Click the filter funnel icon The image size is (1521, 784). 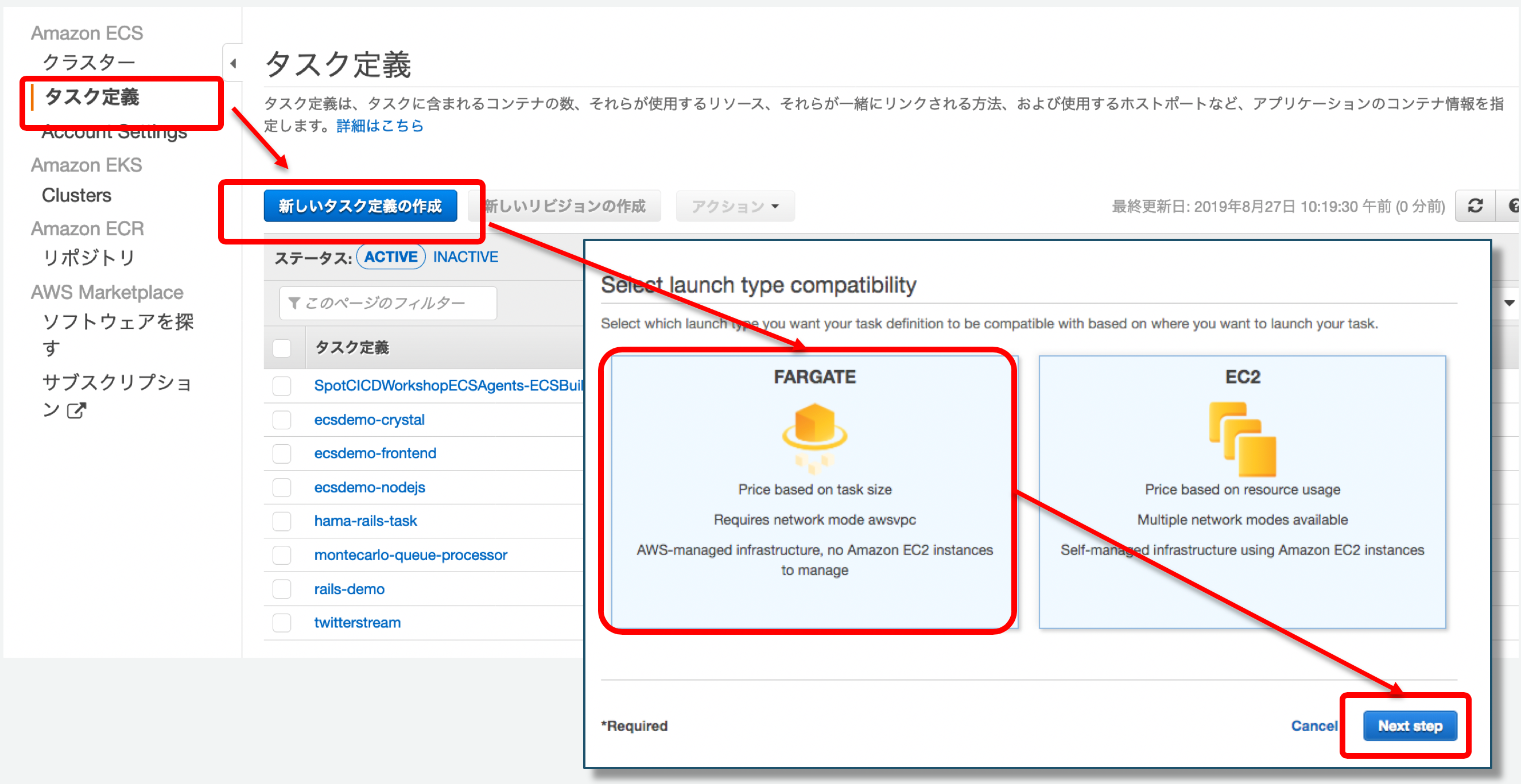click(293, 303)
